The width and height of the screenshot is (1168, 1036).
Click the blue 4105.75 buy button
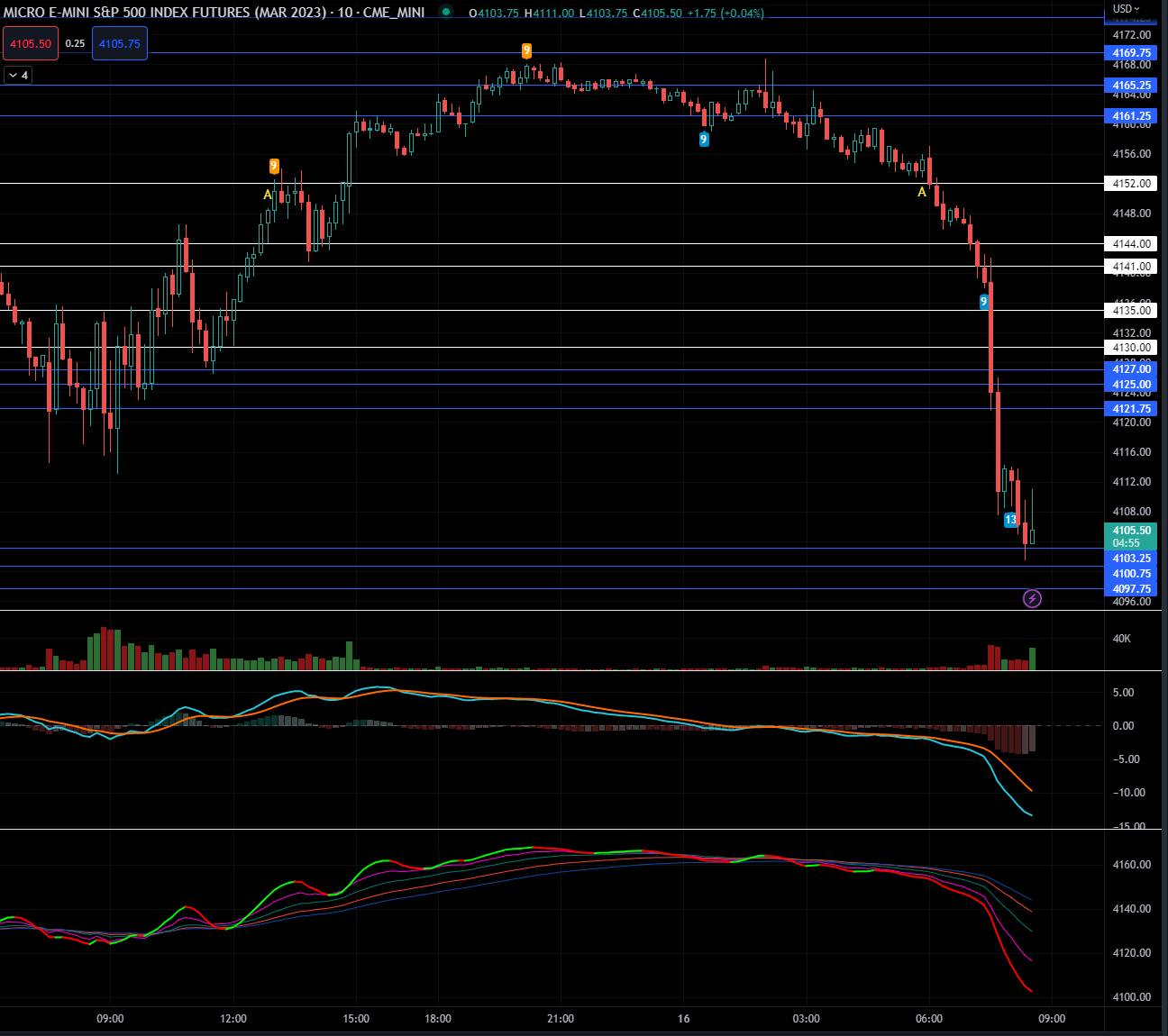pos(119,43)
